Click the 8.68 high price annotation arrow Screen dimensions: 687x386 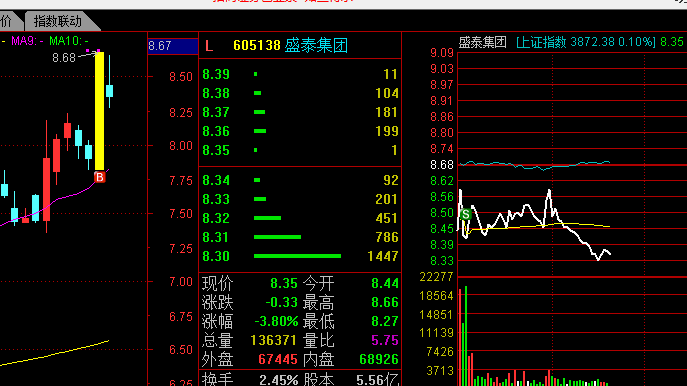(87, 55)
